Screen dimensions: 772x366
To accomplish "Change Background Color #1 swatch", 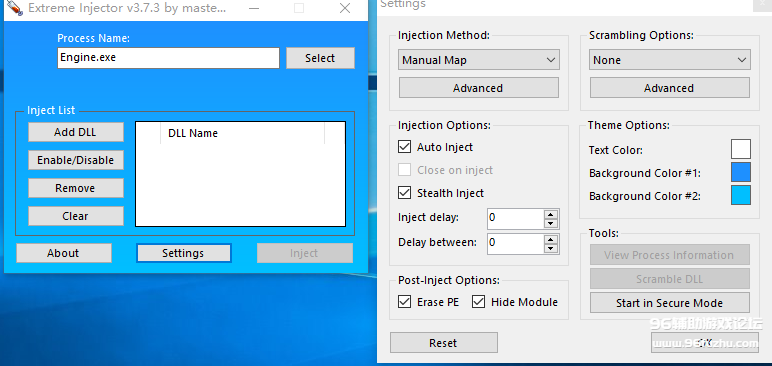I will [x=741, y=172].
